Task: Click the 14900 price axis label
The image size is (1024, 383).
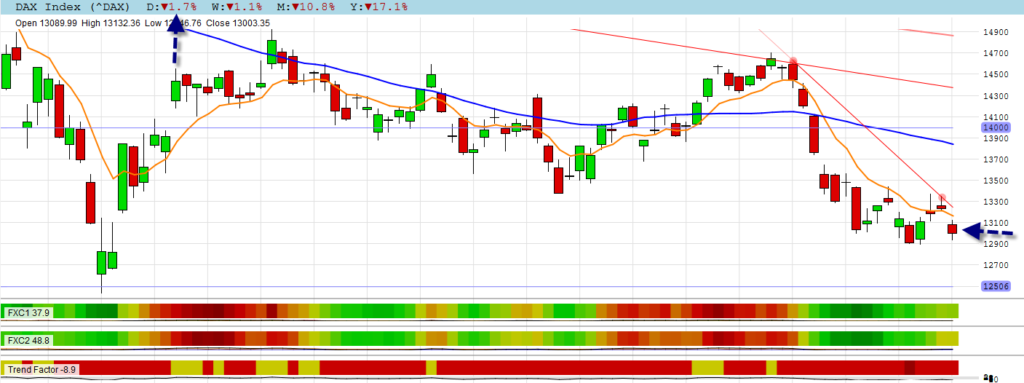Action: [995, 32]
